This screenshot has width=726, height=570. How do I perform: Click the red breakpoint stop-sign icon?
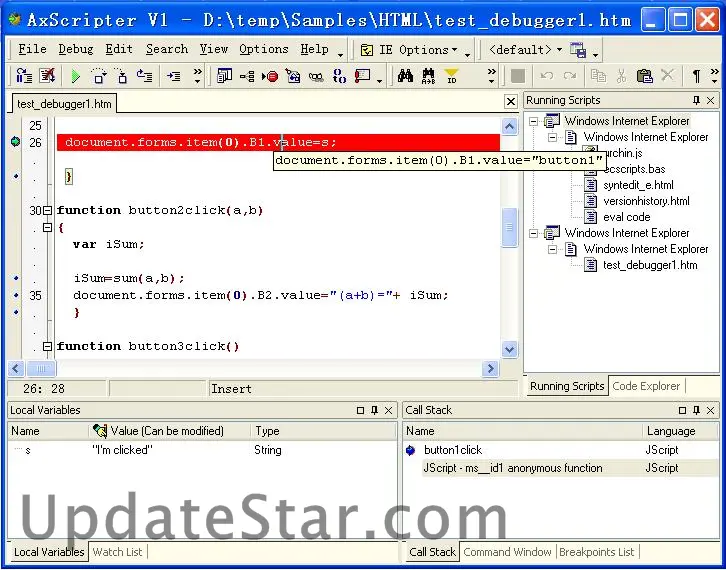[x=270, y=76]
